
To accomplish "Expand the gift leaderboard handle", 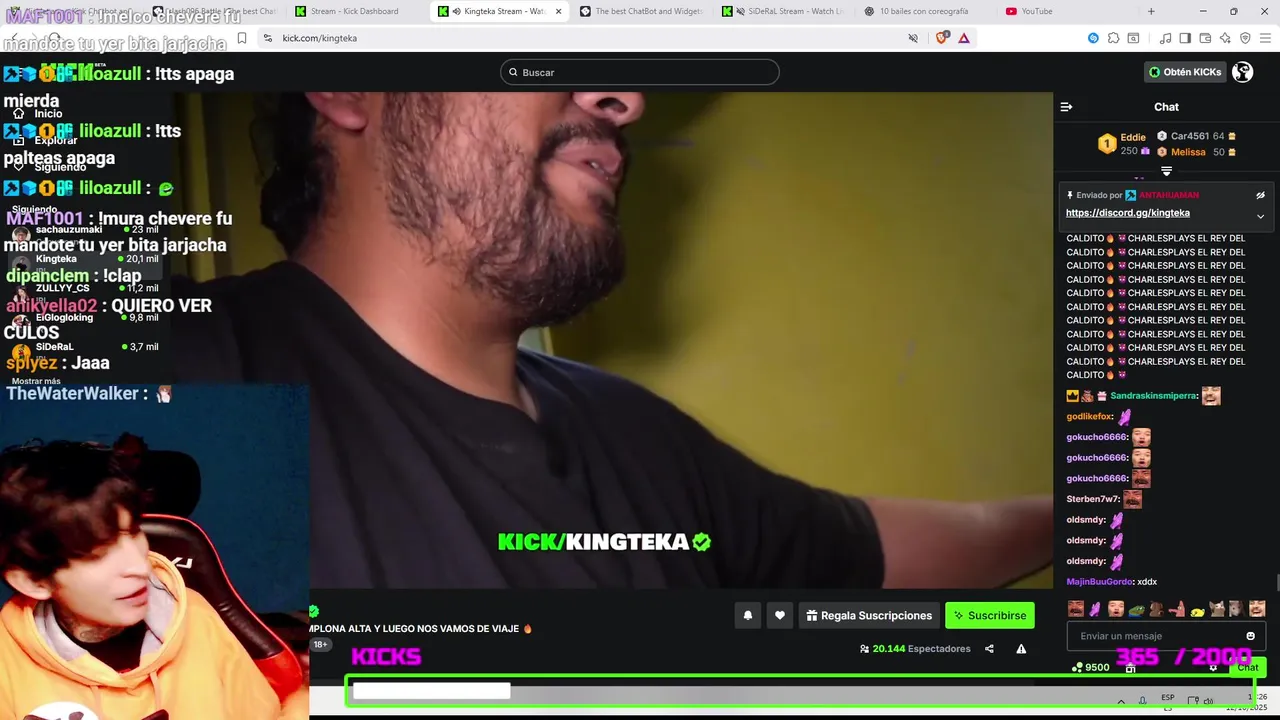I will [1166, 171].
